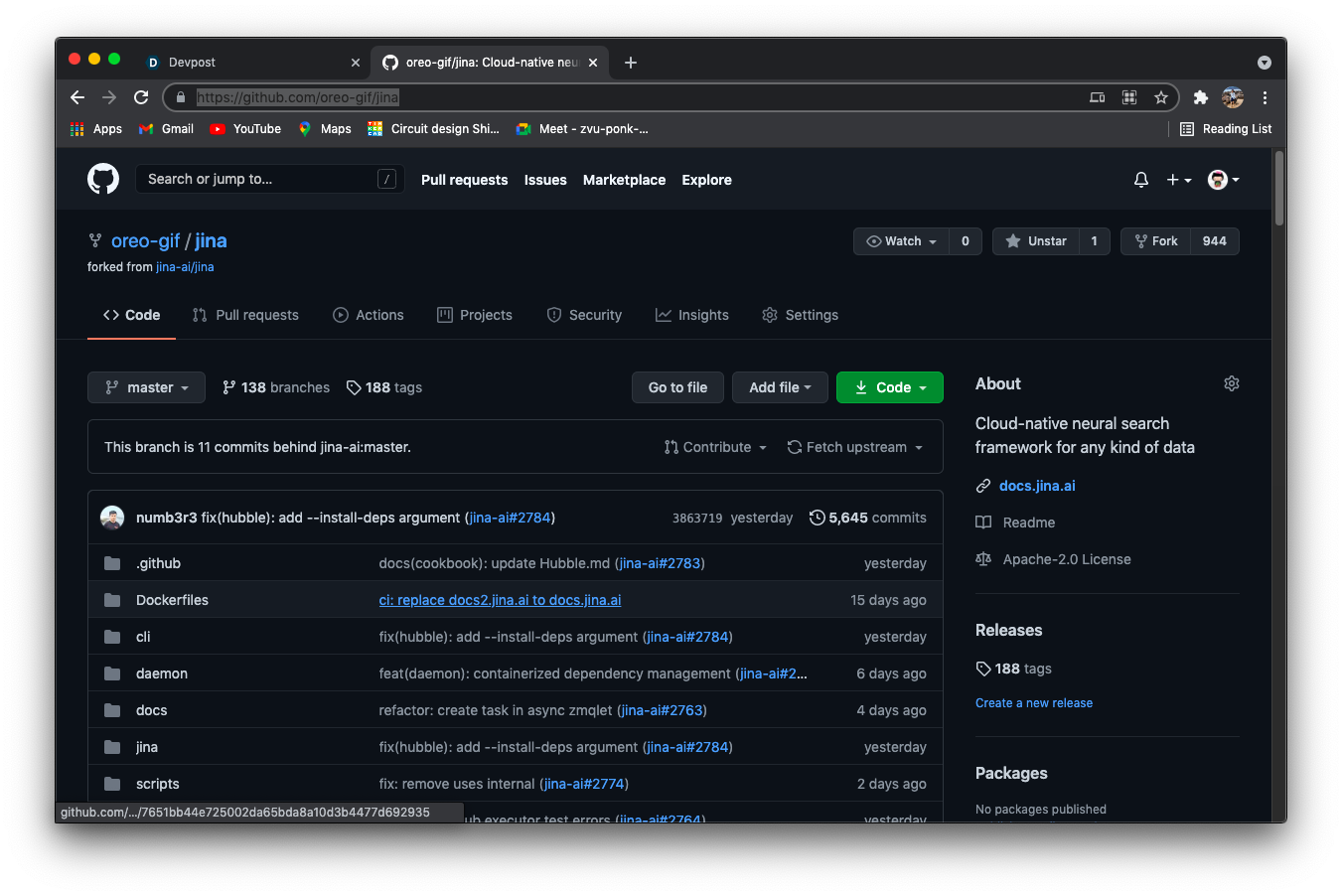
Task: Open the YouTube bookmark
Action: (245, 129)
